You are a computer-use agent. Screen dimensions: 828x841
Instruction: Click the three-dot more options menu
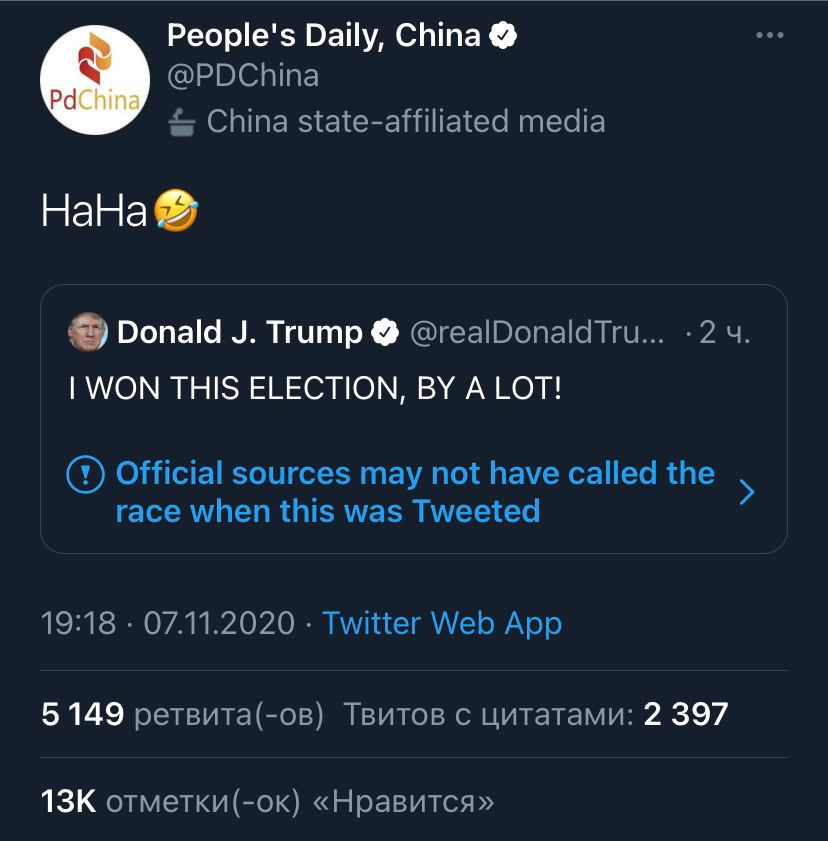(x=769, y=36)
